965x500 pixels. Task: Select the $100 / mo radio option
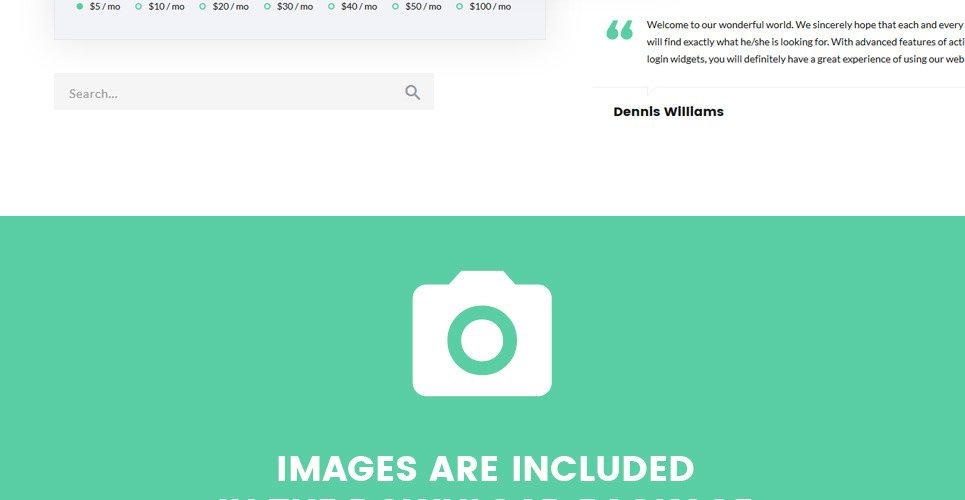click(460, 6)
